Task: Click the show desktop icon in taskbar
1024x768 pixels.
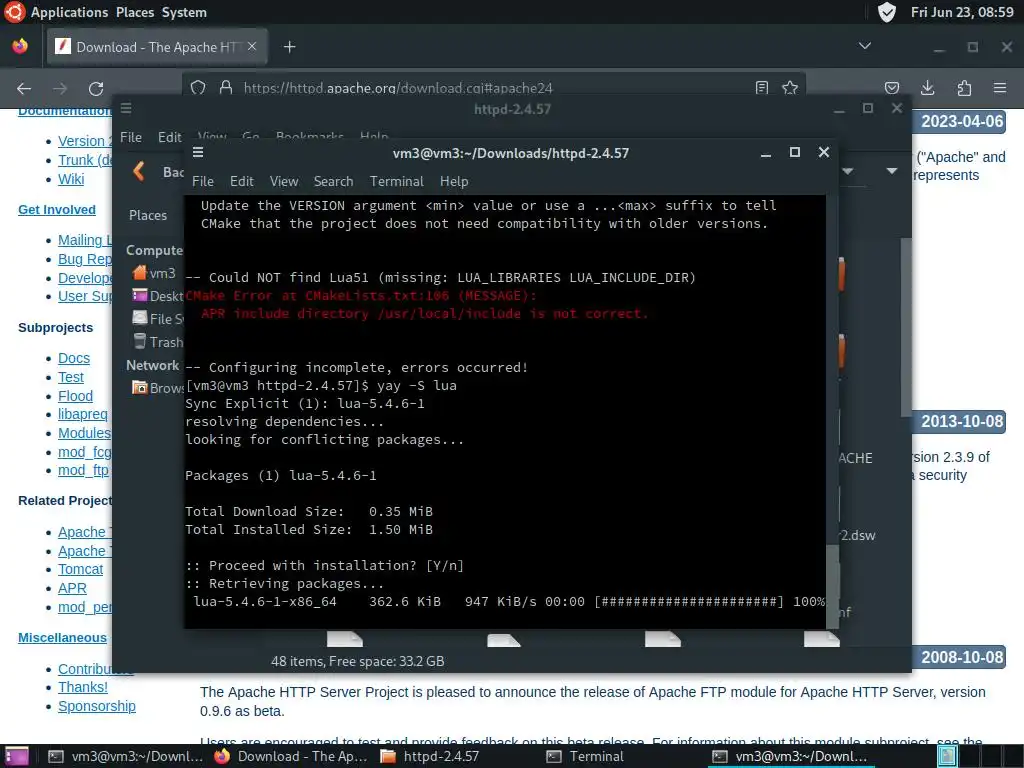Action: (16, 756)
